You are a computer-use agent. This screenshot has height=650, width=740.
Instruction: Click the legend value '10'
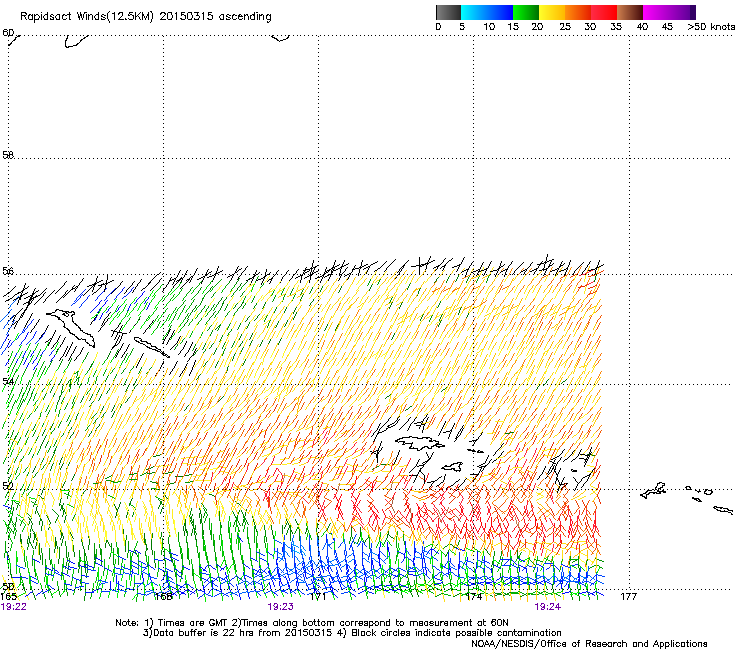(x=489, y=27)
